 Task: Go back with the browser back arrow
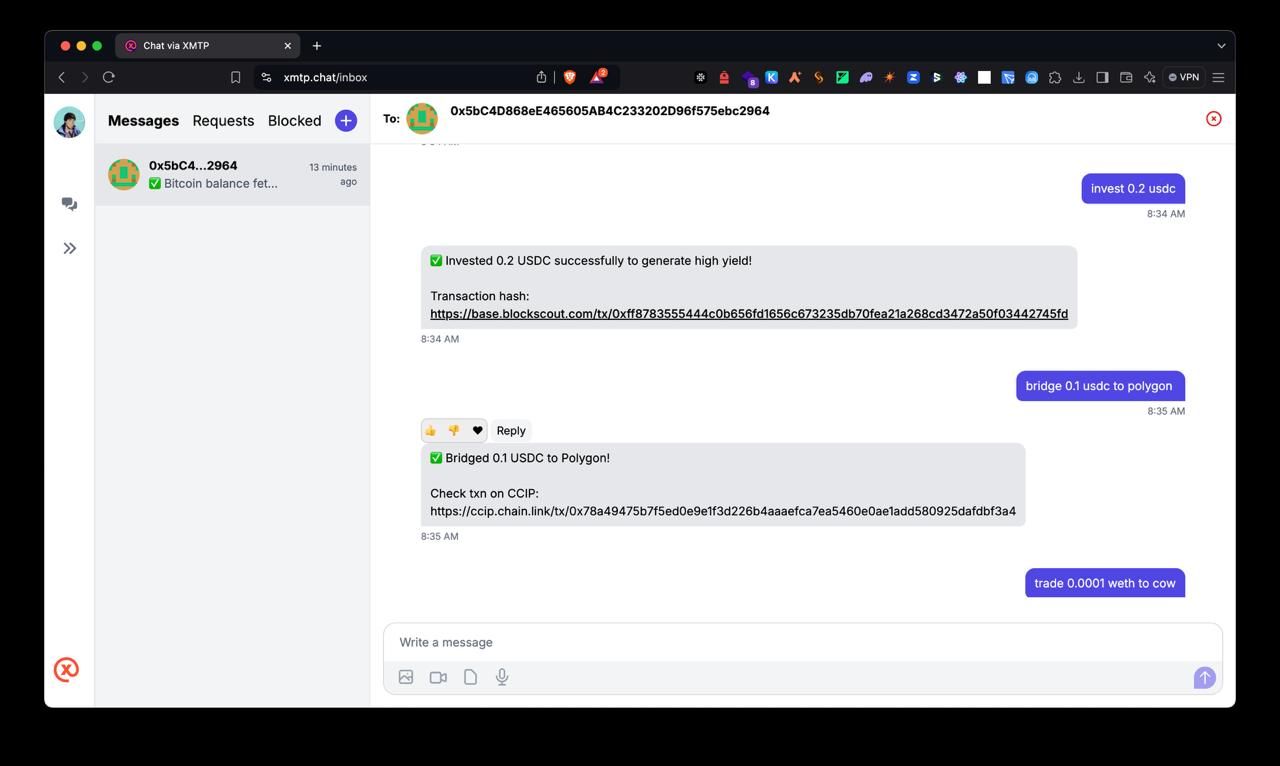pyautogui.click(x=62, y=77)
